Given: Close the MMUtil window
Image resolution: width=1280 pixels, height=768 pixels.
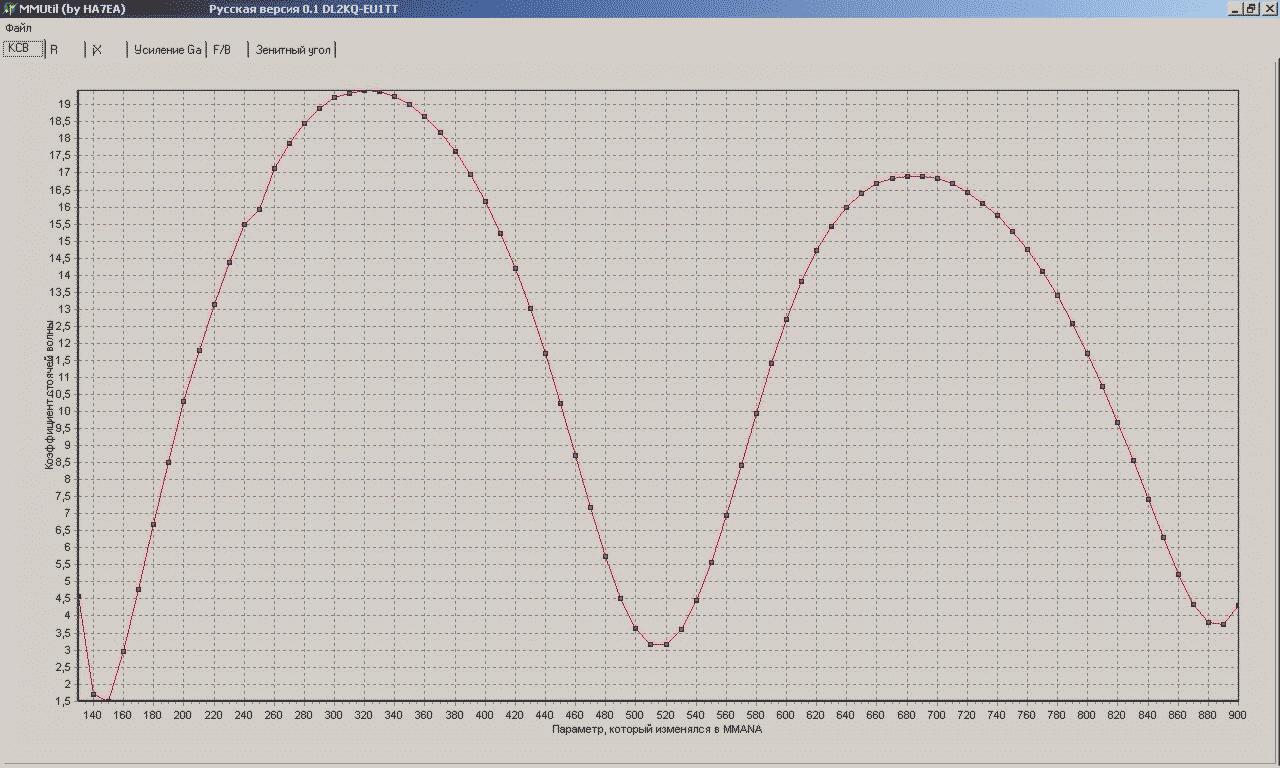Looking at the screenshot, I should (x=1268, y=8).
